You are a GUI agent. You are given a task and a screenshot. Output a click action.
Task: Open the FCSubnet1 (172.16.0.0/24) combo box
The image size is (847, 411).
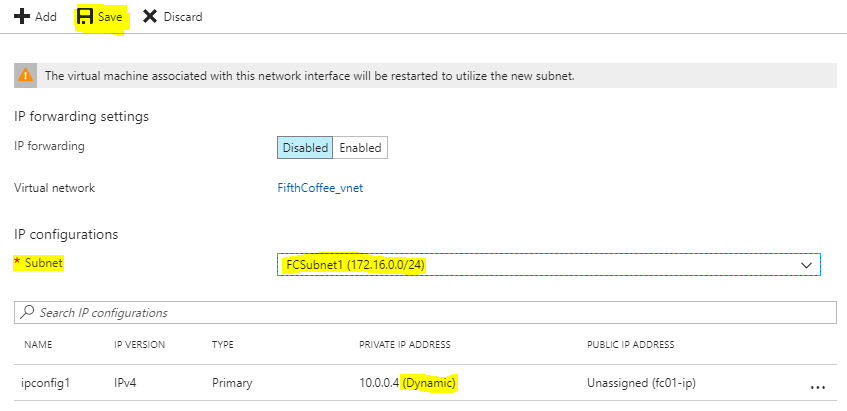coord(549,265)
